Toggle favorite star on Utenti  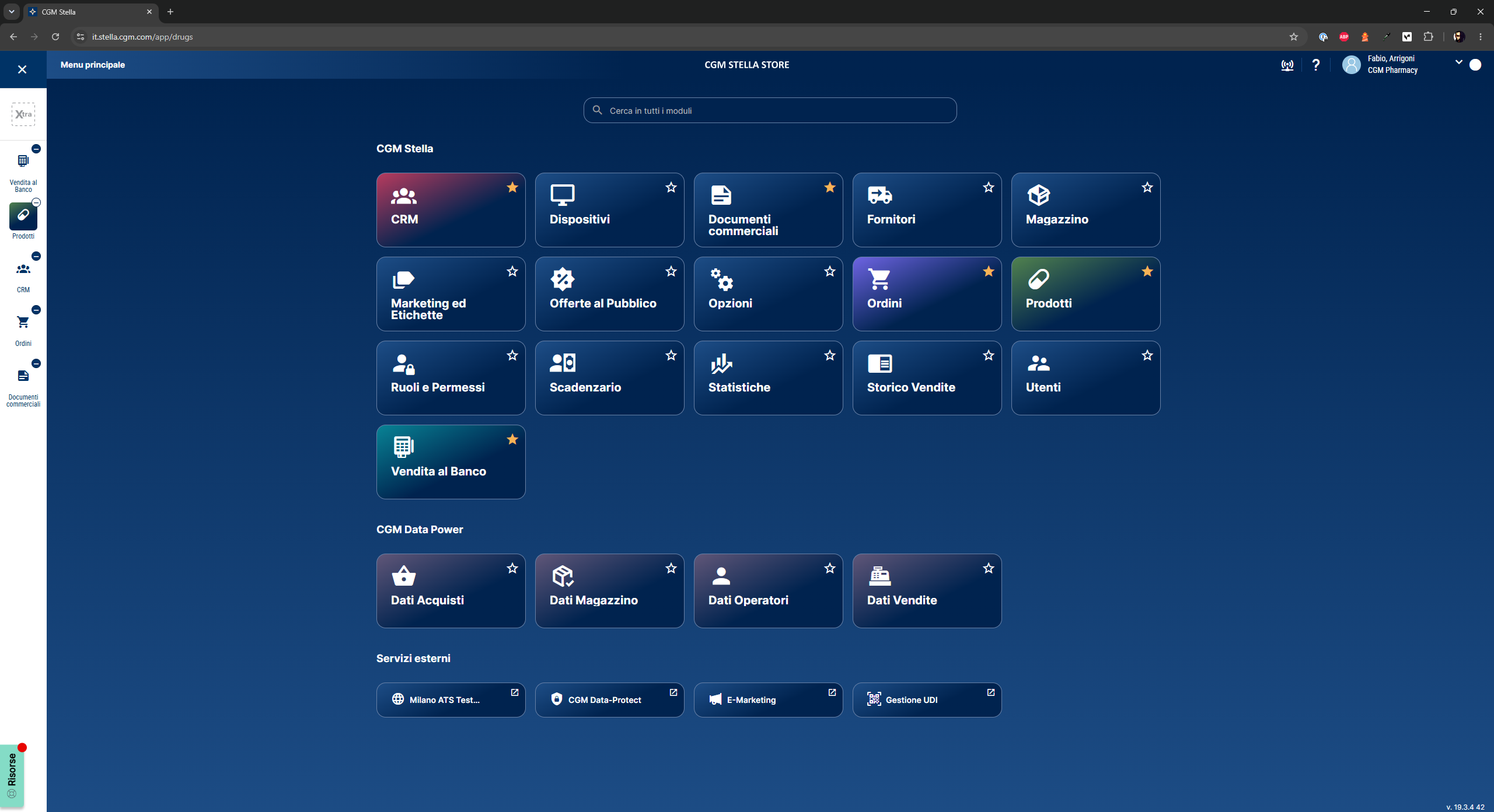tap(1147, 355)
